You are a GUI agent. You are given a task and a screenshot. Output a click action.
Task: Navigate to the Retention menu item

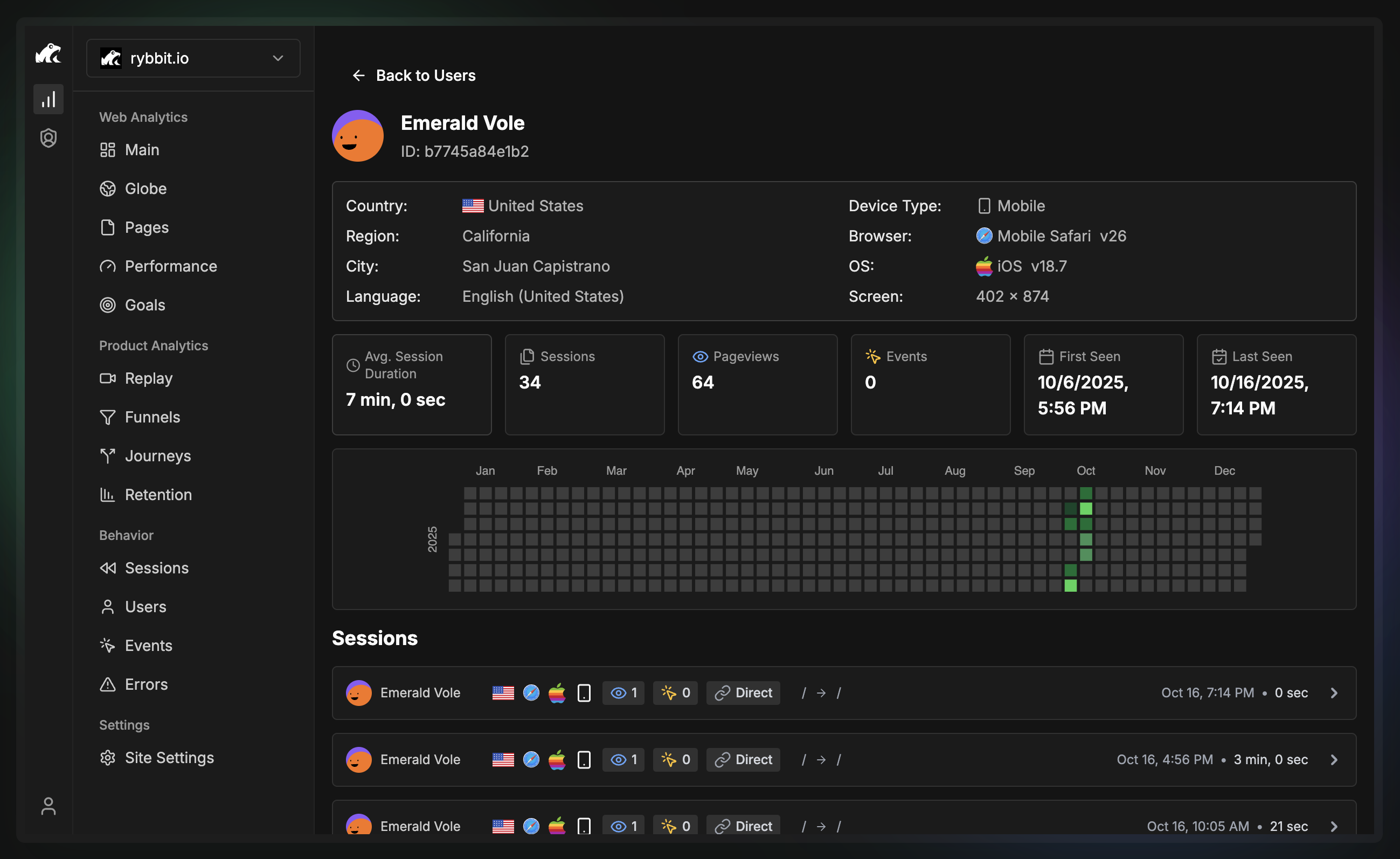[x=158, y=495]
